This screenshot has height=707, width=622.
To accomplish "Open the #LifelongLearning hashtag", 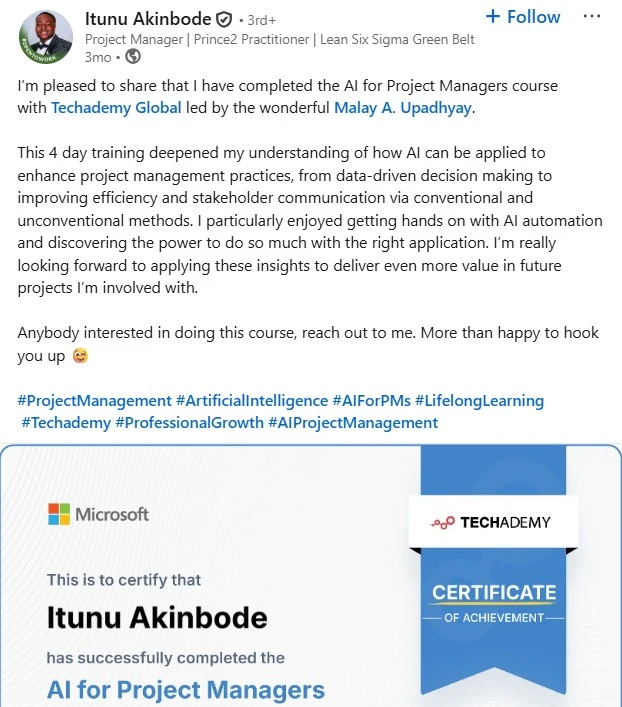I will tap(482, 400).
